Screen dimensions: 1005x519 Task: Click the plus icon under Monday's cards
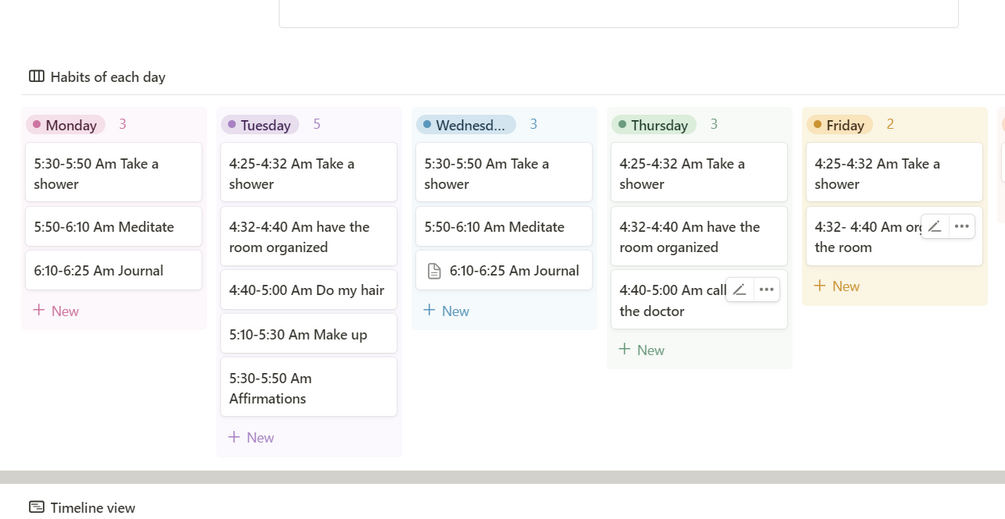[39, 311]
